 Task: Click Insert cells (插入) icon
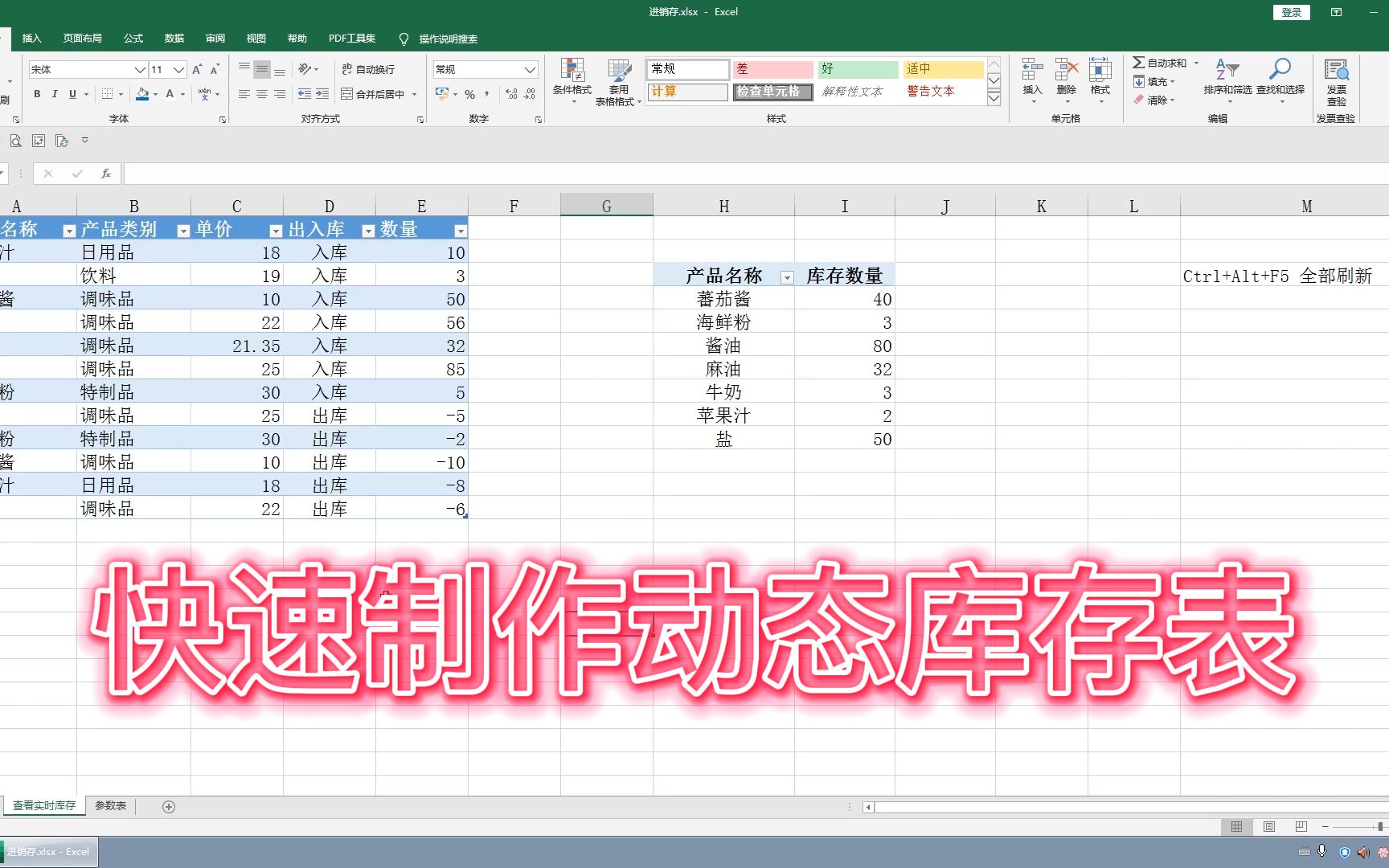pyautogui.click(x=1033, y=80)
